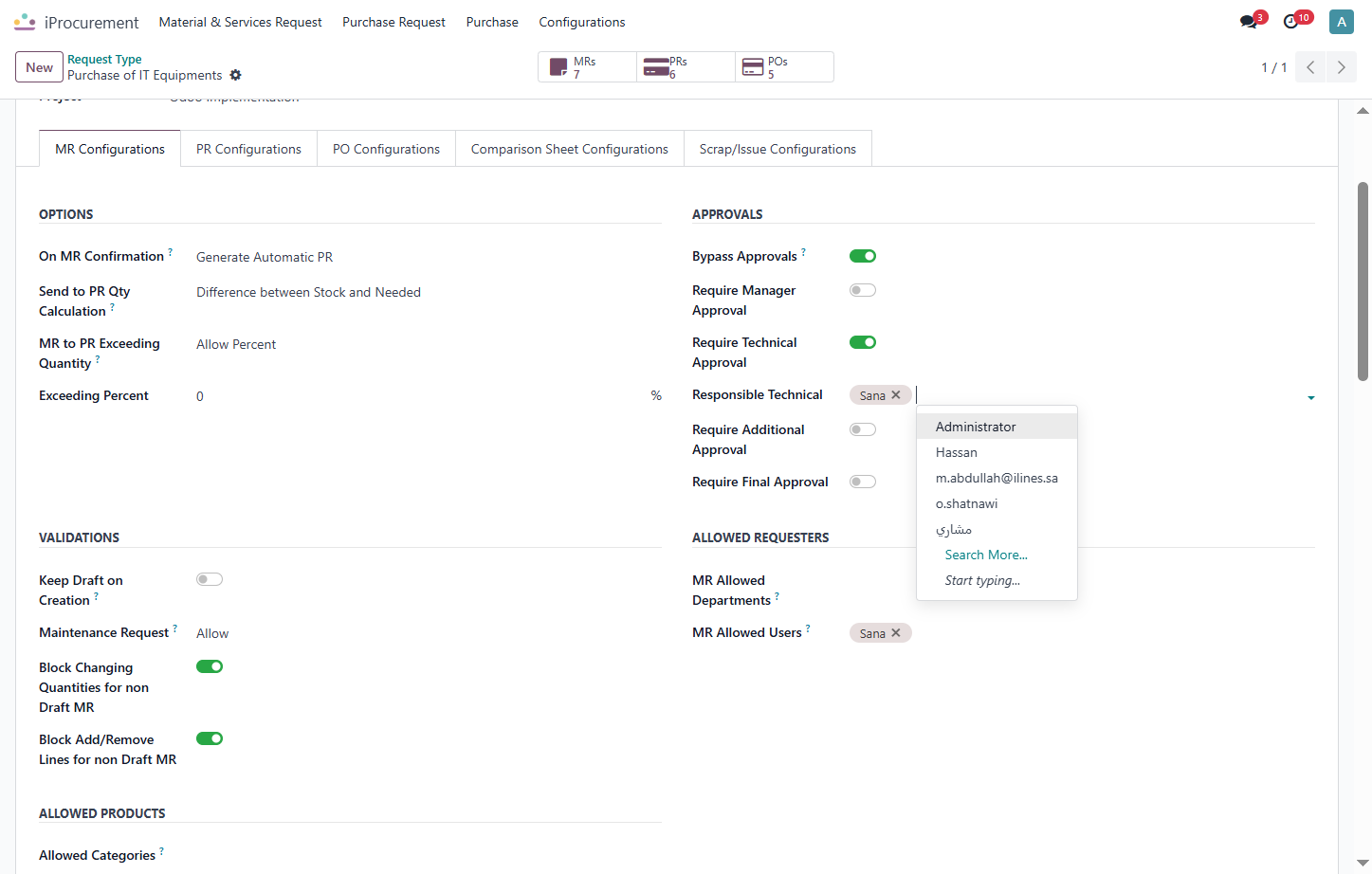Viewport: 1372px width, 874px height.
Task: Switch to PR Configurations tab
Action: 248,149
